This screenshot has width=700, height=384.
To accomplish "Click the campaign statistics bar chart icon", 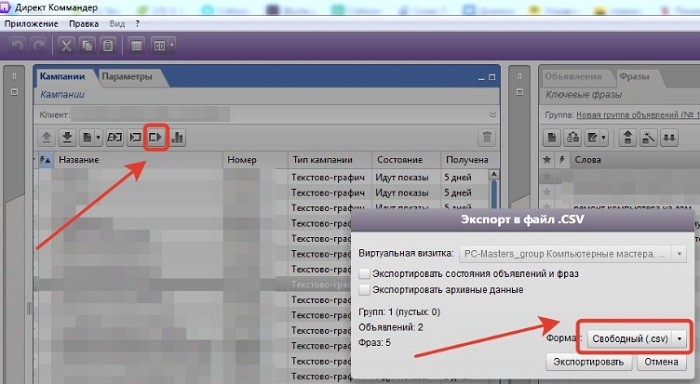I will (x=178, y=137).
